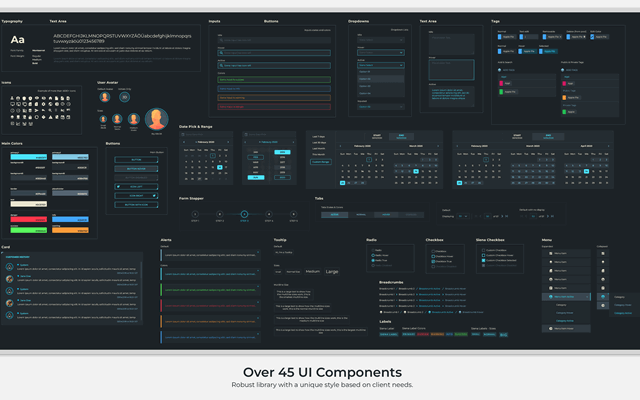
Task: Select Category Active in the expanded menu
Action: click(x=564, y=321)
